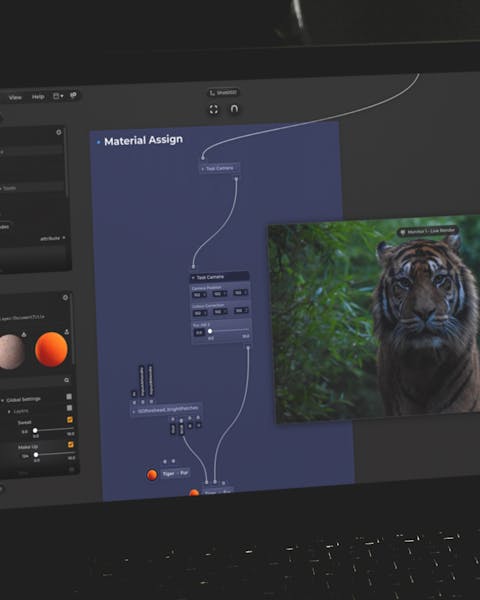This screenshot has width=480, height=600.
Task: Collapse the expanded Test Camera node header
Action: [193, 277]
